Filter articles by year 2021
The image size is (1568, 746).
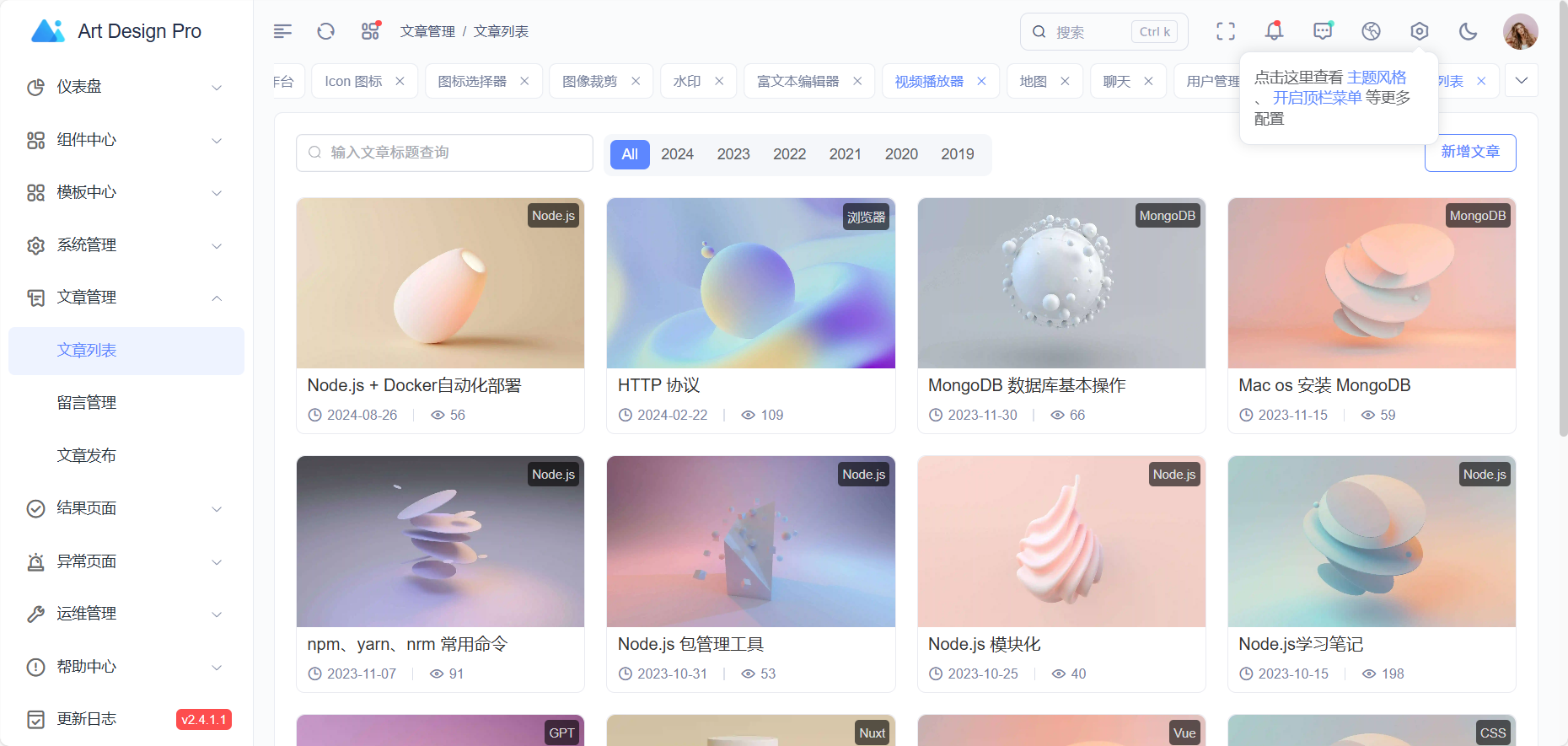click(845, 154)
